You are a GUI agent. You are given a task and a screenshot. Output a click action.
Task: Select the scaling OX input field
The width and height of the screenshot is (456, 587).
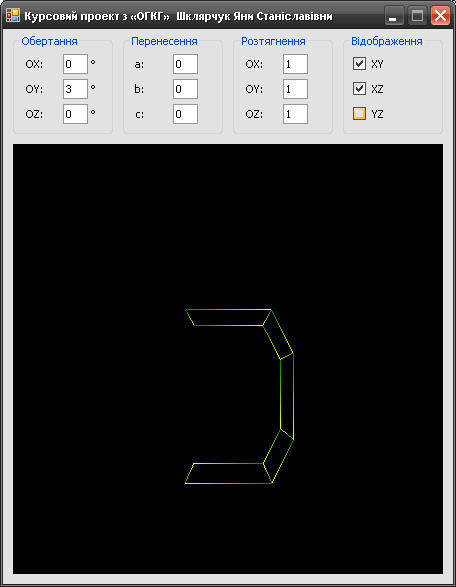click(295, 64)
